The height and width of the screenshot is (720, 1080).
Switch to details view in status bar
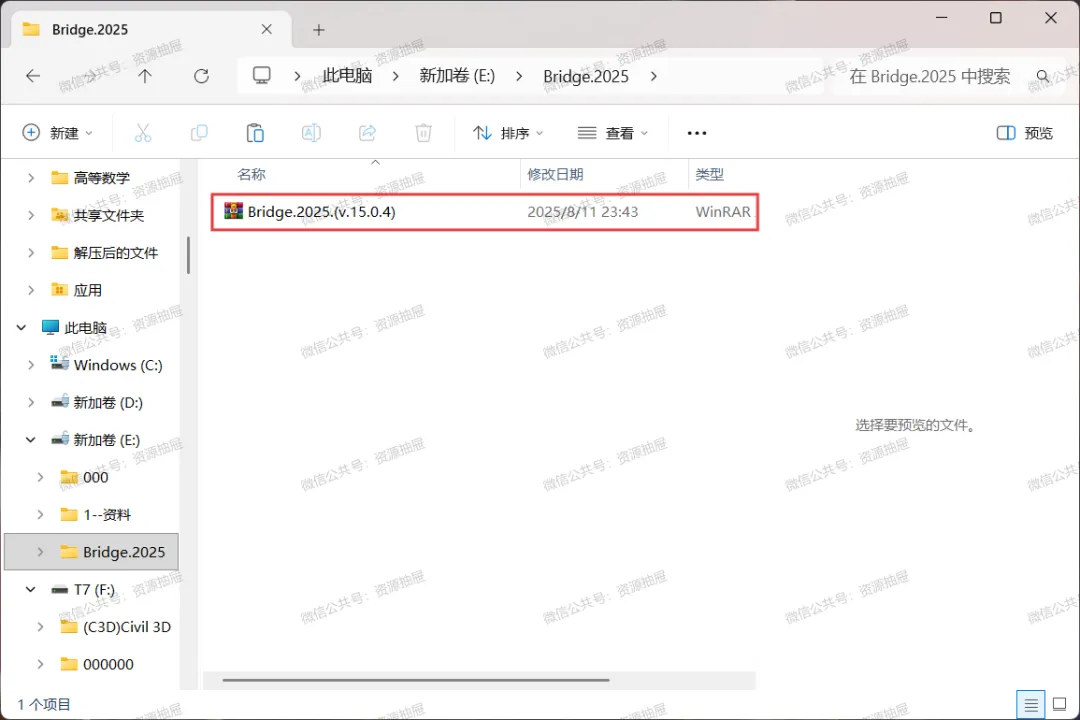[1030, 705]
